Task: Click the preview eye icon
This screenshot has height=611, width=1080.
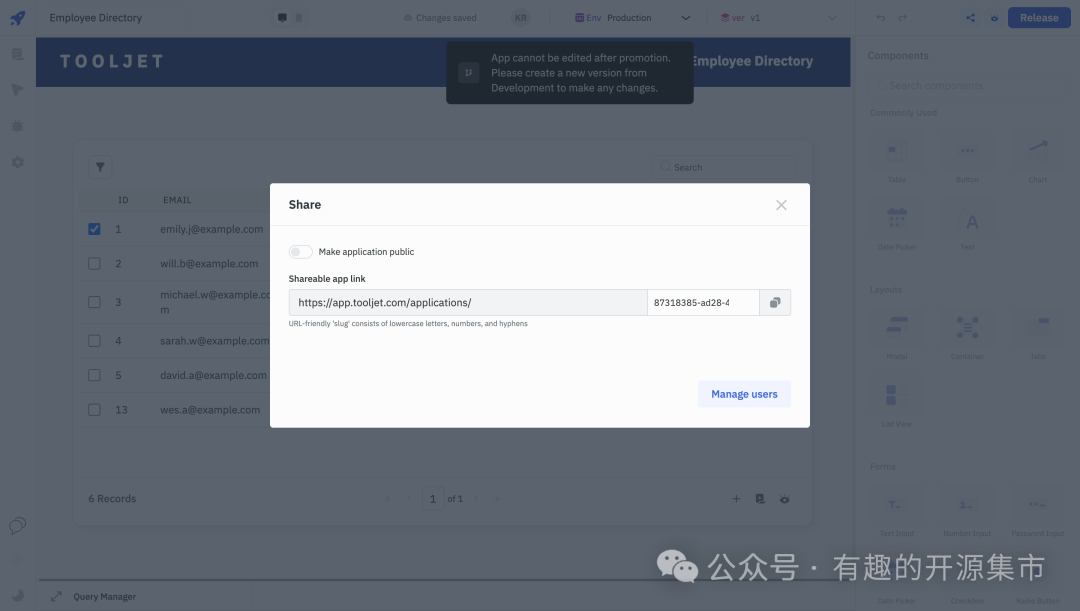Action: pyautogui.click(x=994, y=18)
